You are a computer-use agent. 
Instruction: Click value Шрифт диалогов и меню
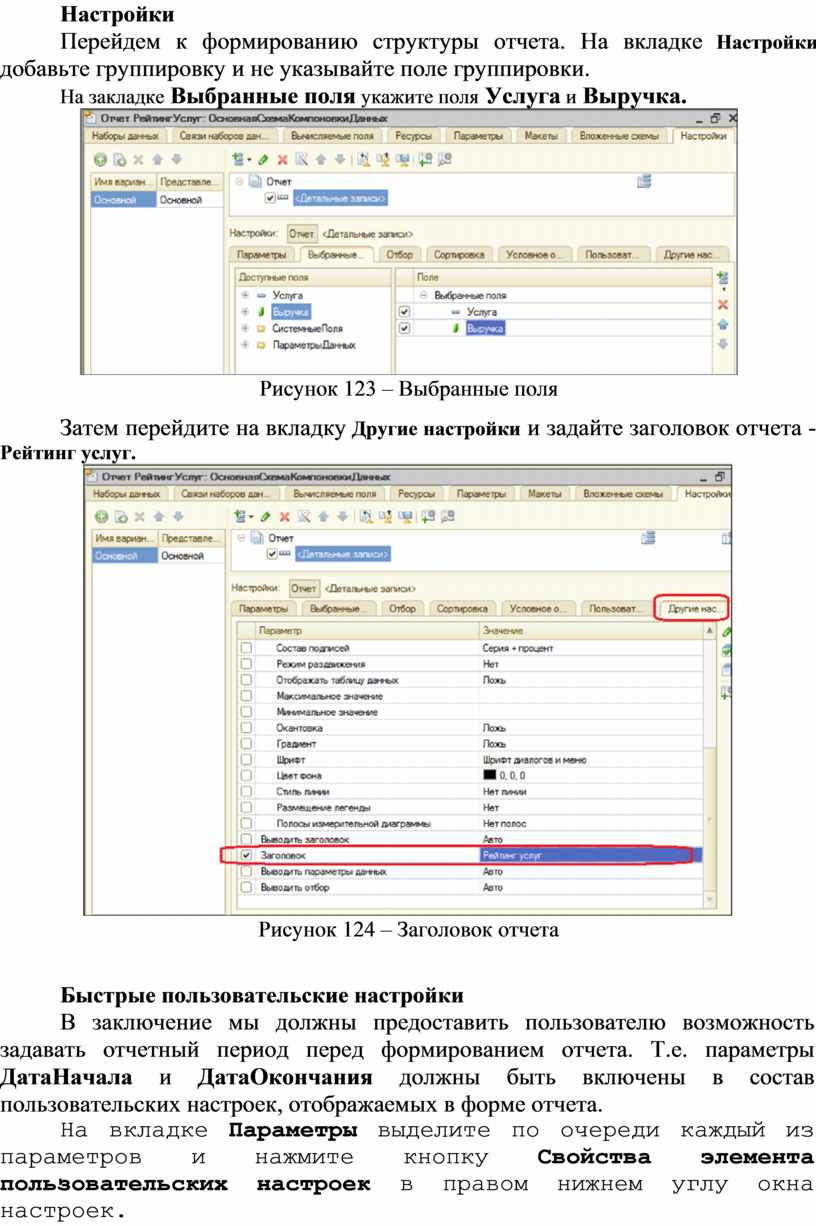(535, 760)
